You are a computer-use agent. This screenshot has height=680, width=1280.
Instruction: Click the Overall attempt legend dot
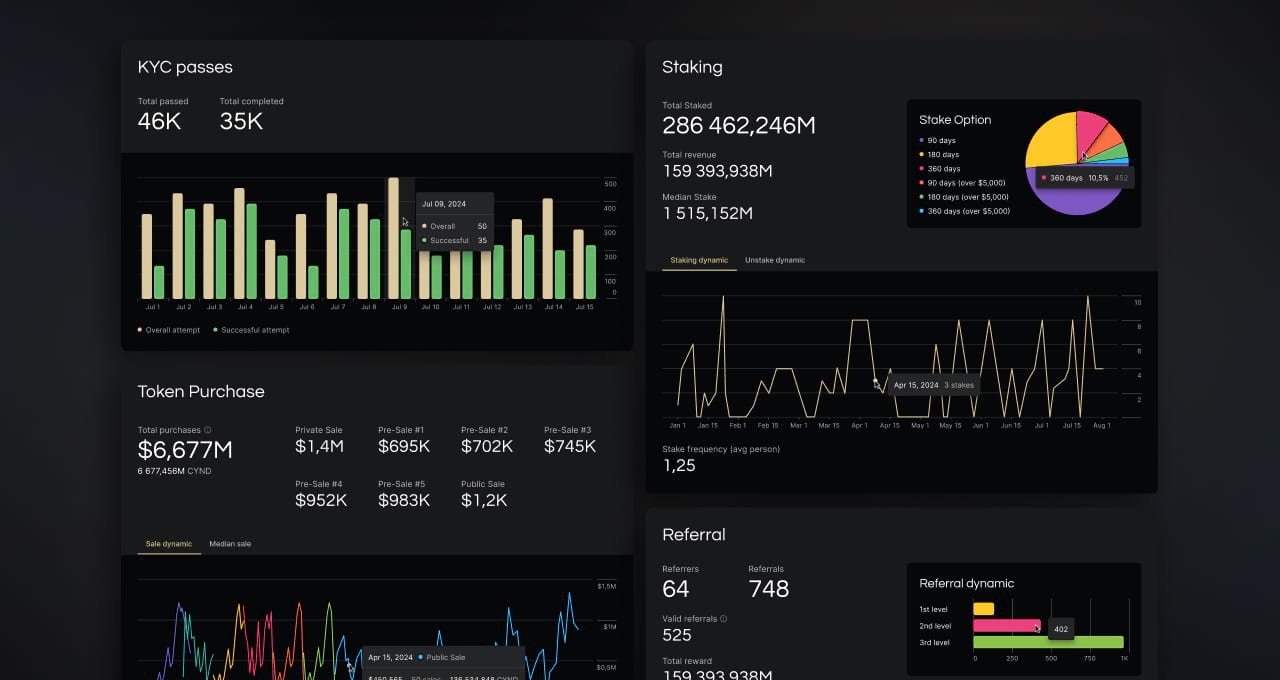click(x=140, y=330)
